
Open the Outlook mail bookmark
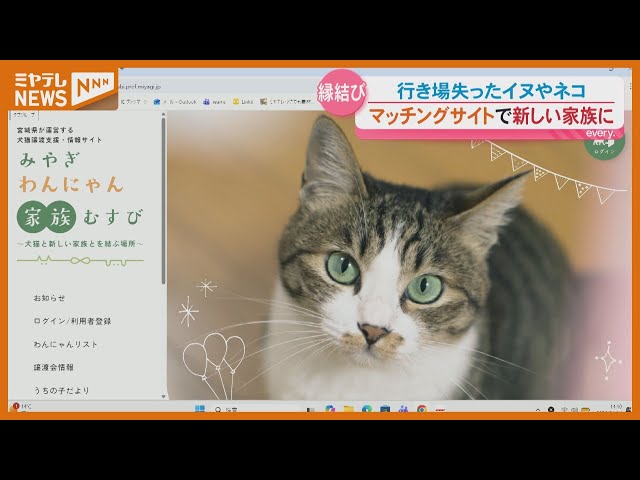tap(175, 102)
